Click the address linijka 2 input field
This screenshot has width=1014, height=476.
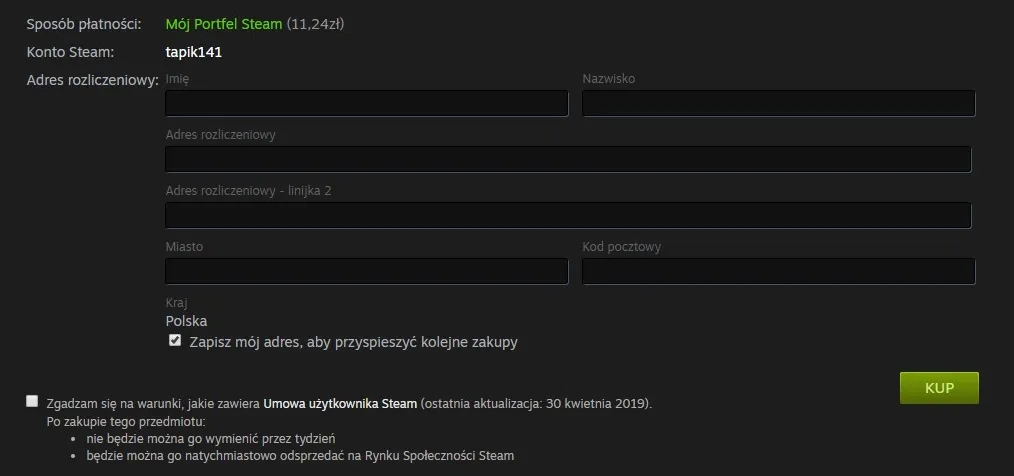point(568,216)
